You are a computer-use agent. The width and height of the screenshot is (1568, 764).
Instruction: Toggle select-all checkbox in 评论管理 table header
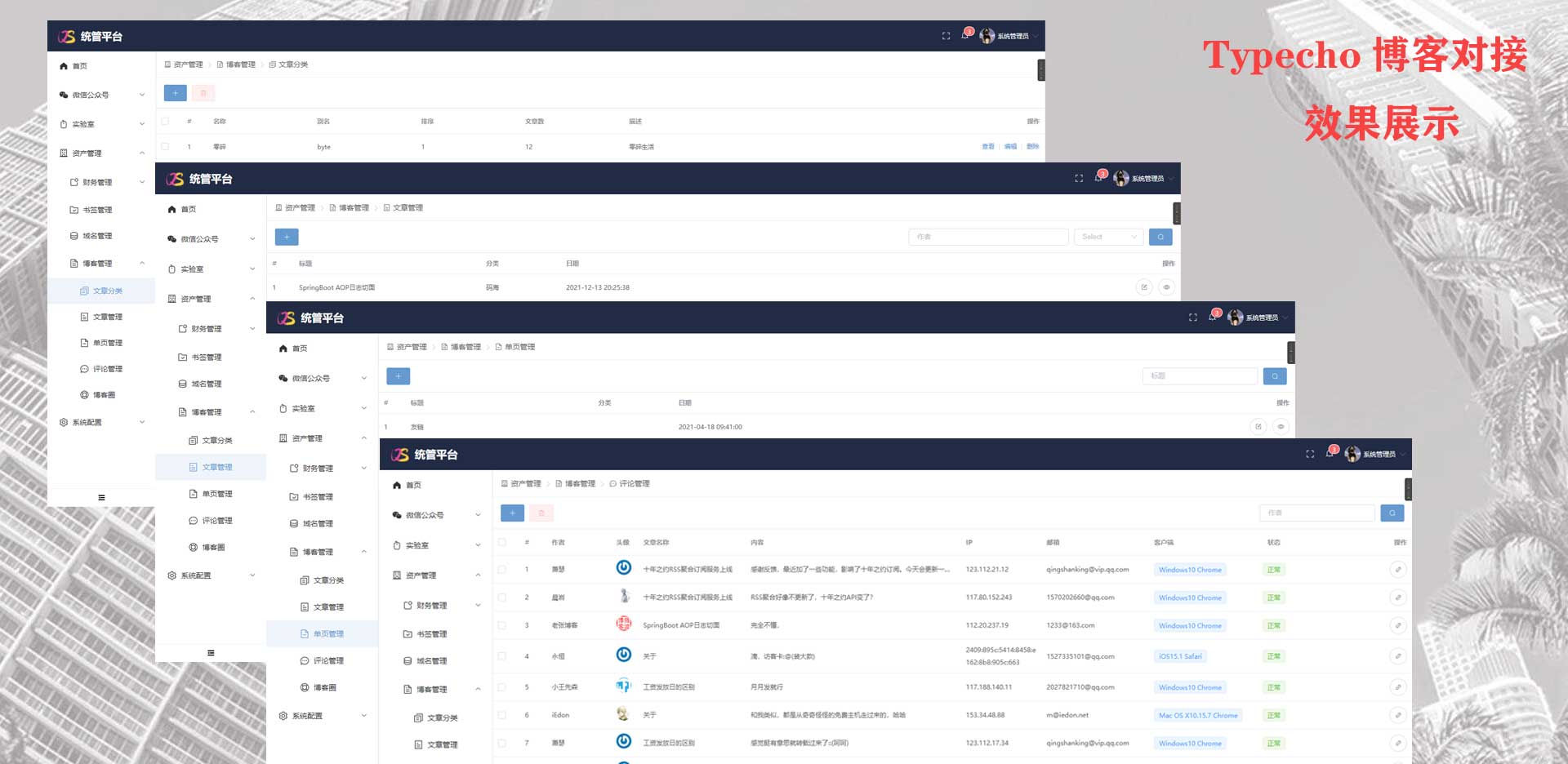502,542
